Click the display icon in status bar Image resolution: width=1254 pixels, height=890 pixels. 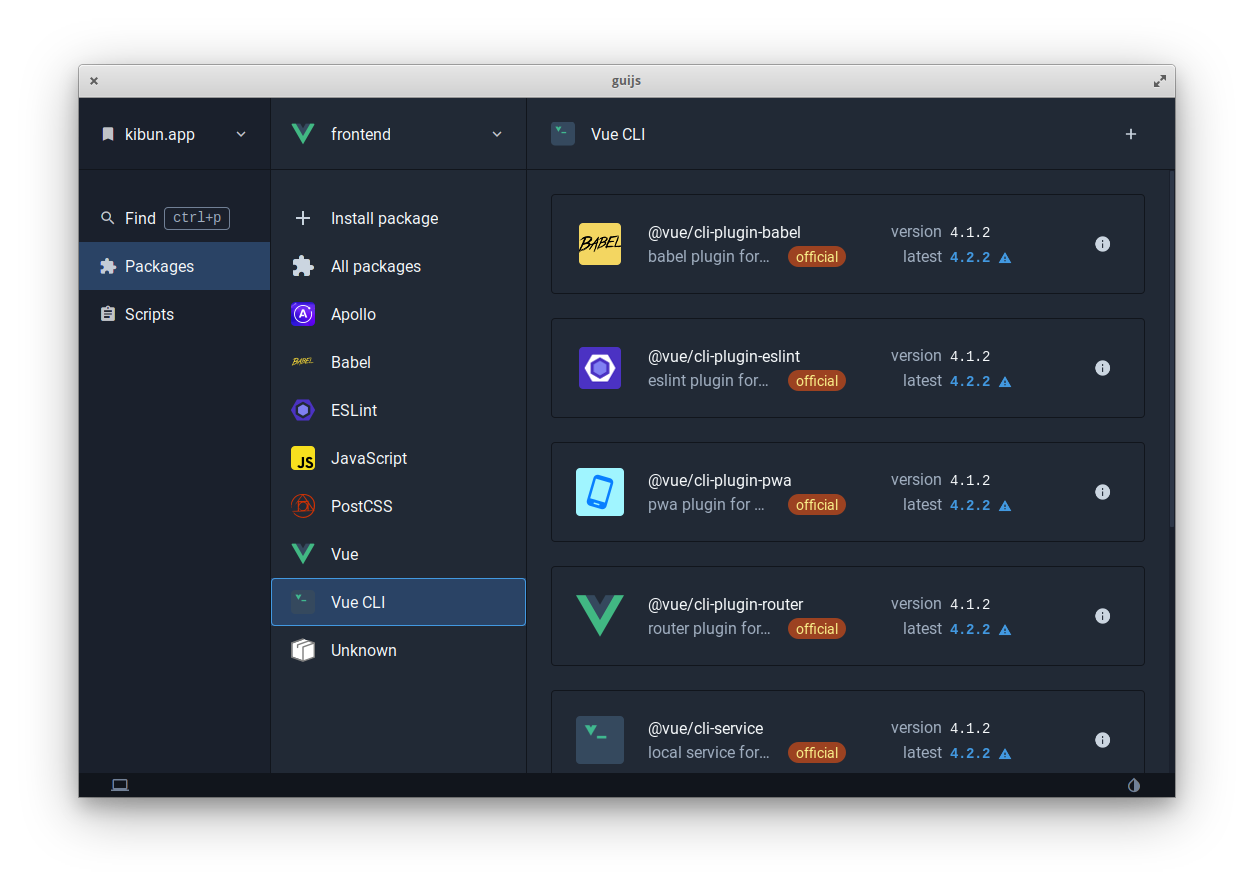click(x=119, y=785)
